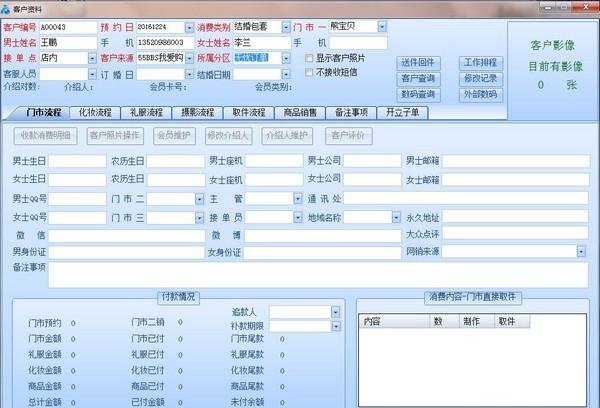This screenshot has height=408, width=600.
Task: Click the 会员维护 button
Action: pyautogui.click(x=174, y=136)
